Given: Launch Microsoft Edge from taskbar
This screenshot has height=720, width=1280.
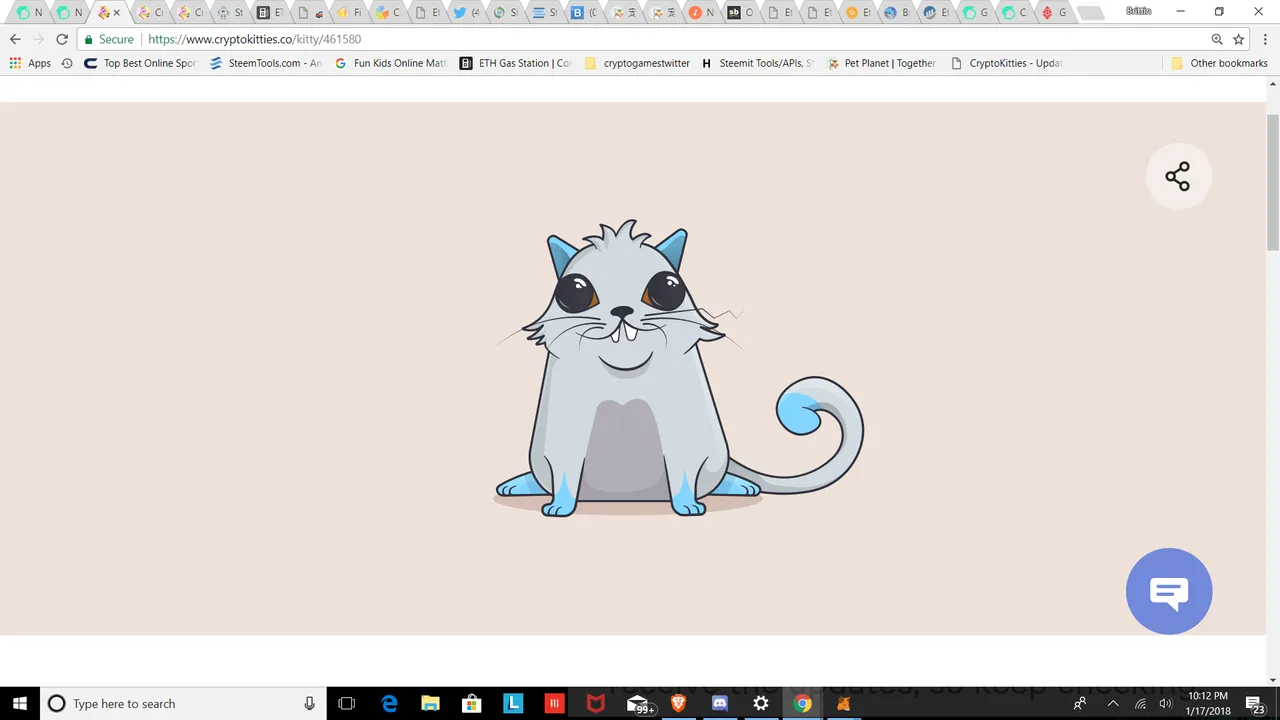Looking at the screenshot, I should click(389, 703).
